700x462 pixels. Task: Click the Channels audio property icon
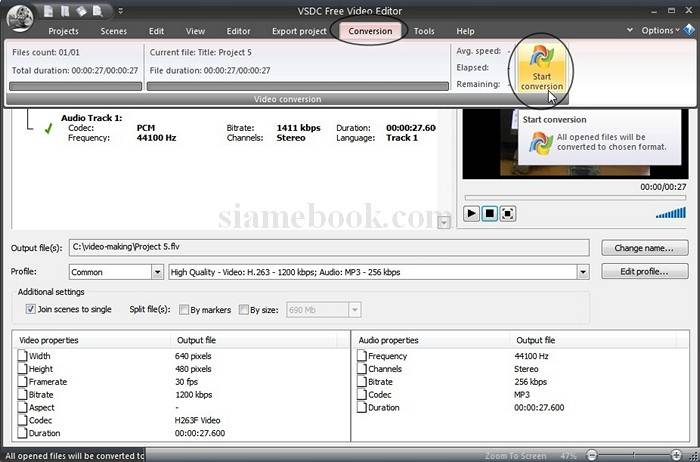tap(362, 369)
